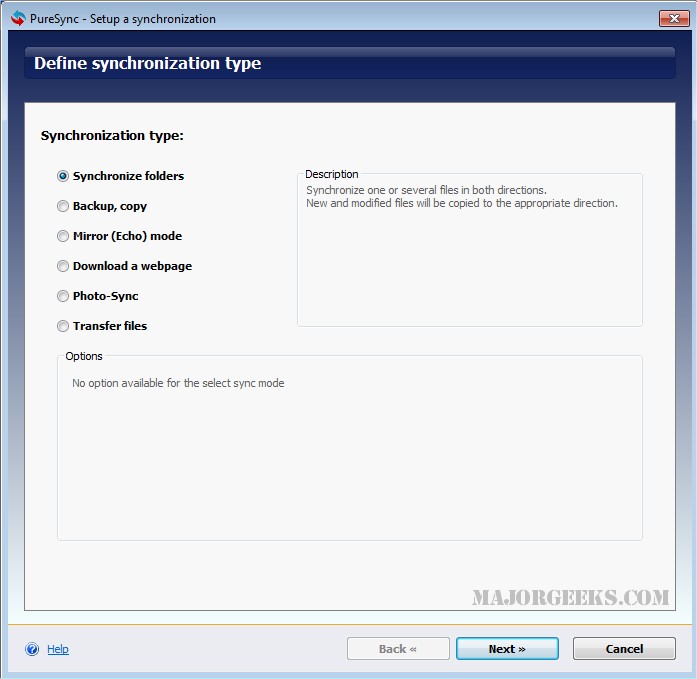This screenshot has height=679, width=697.
Task: Click the 'No option available' text
Action: pos(178,383)
